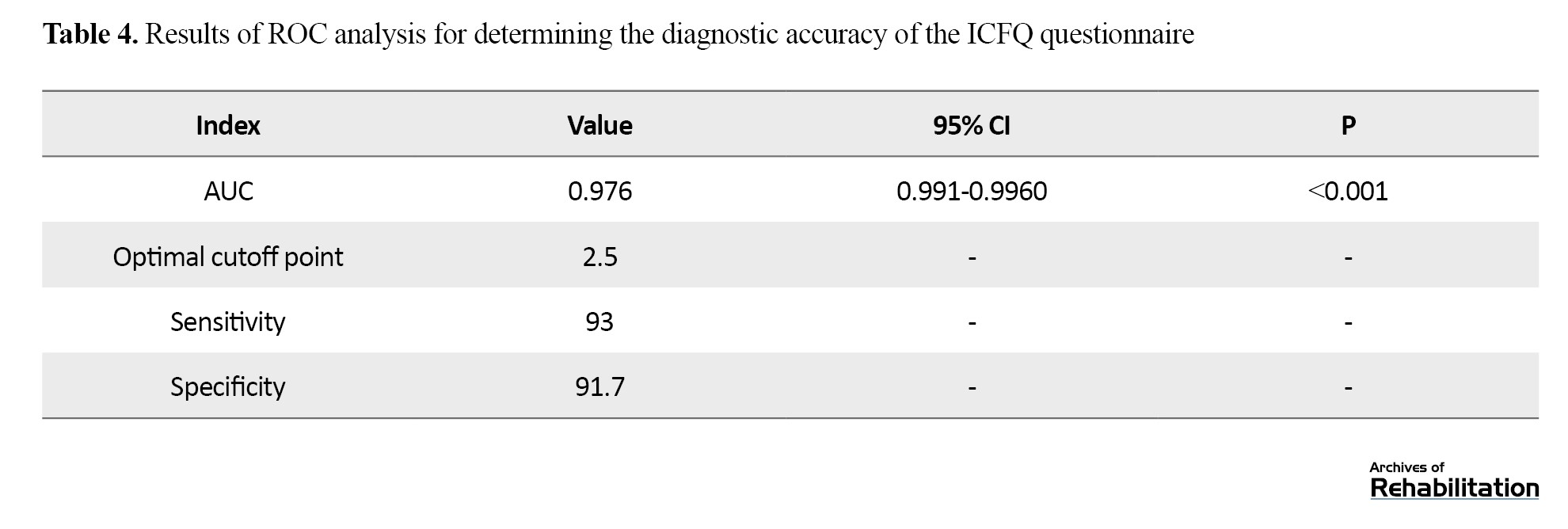Click the "Sensitivity" row label
The width and height of the screenshot is (1568, 529).
pyautogui.click(x=228, y=322)
